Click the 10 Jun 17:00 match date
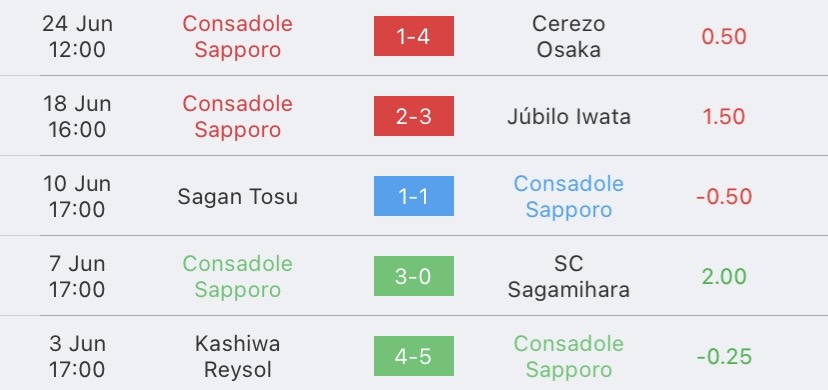Screen dimensions: 828x390 pyautogui.click(x=77, y=197)
